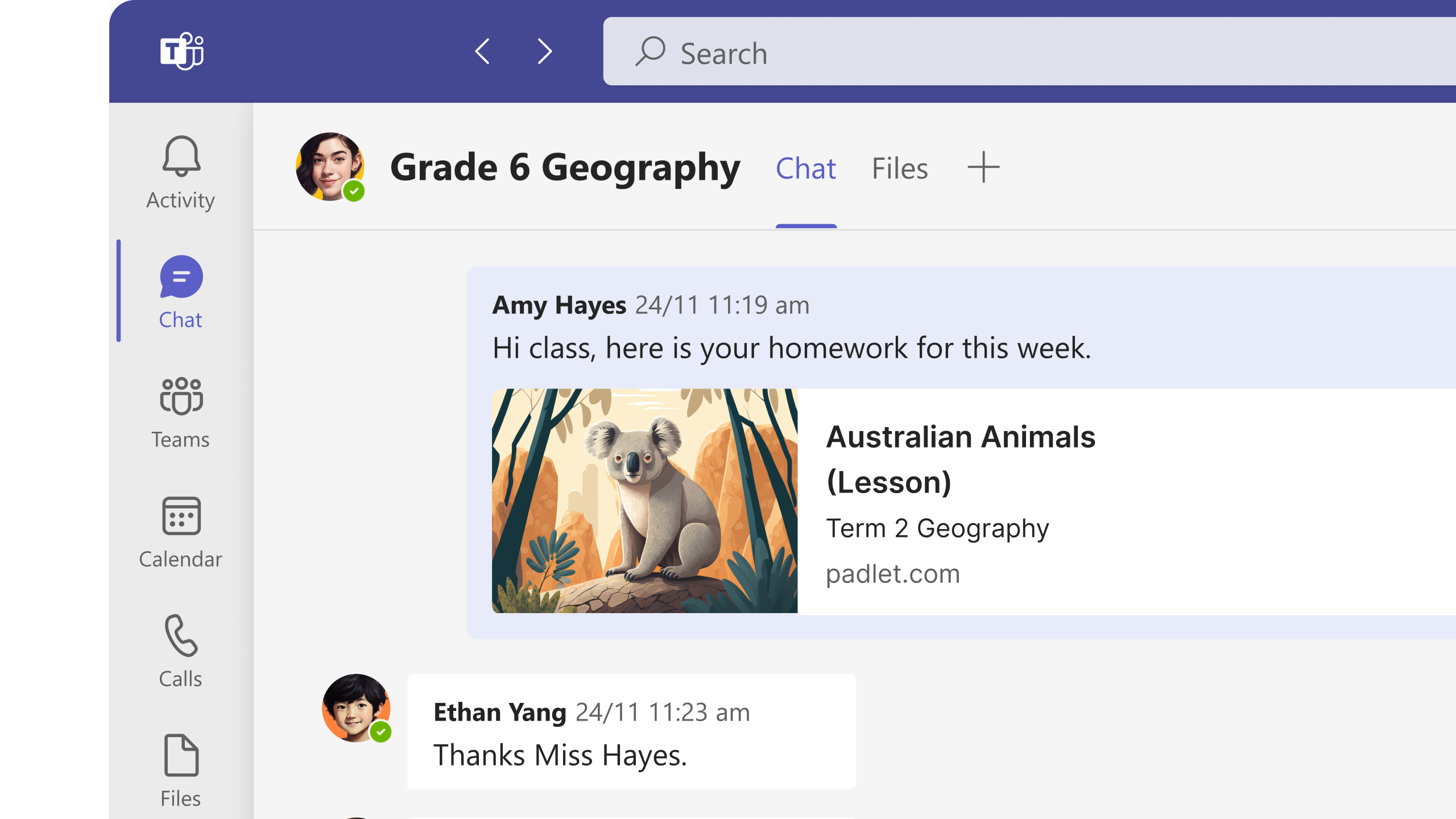Click the Grade 6 Geography title

[x=565, y=168]
